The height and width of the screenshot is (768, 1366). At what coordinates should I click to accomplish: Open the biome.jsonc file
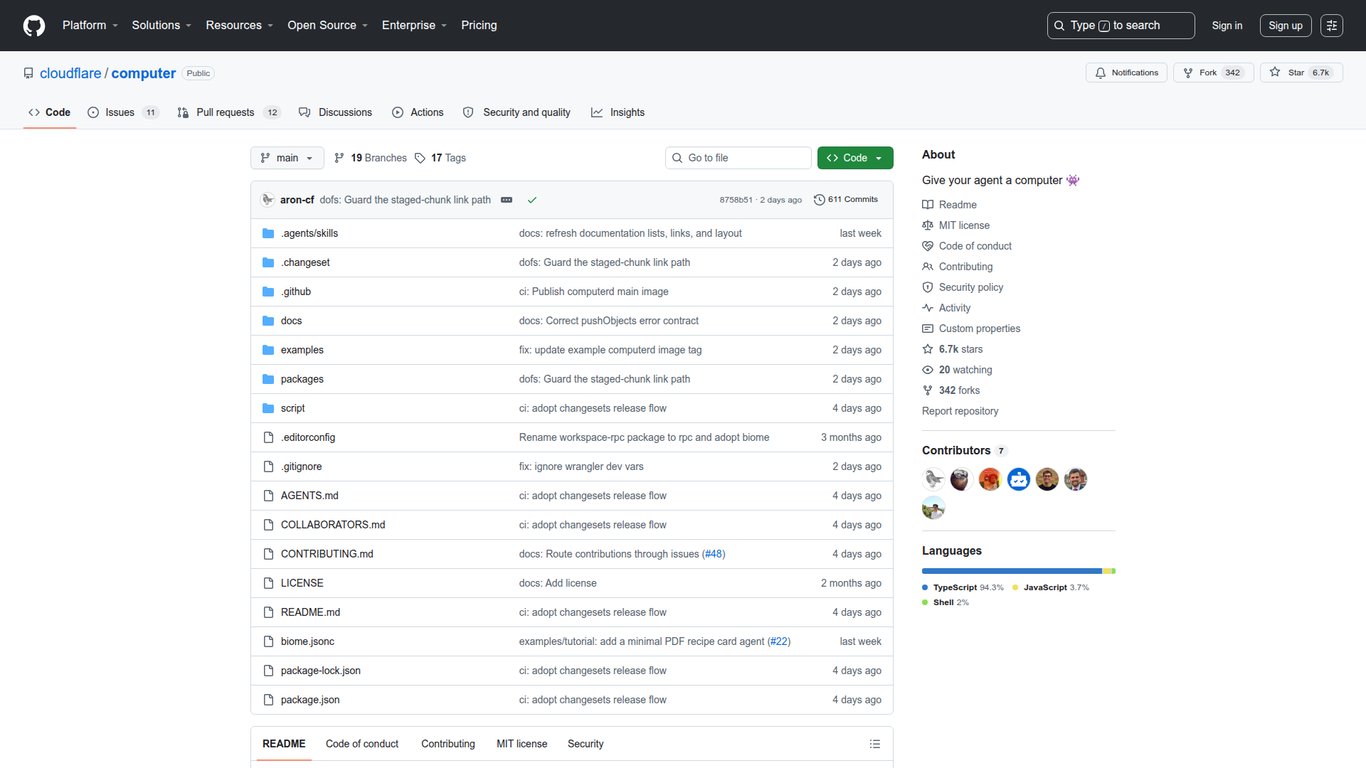point(308,641)
